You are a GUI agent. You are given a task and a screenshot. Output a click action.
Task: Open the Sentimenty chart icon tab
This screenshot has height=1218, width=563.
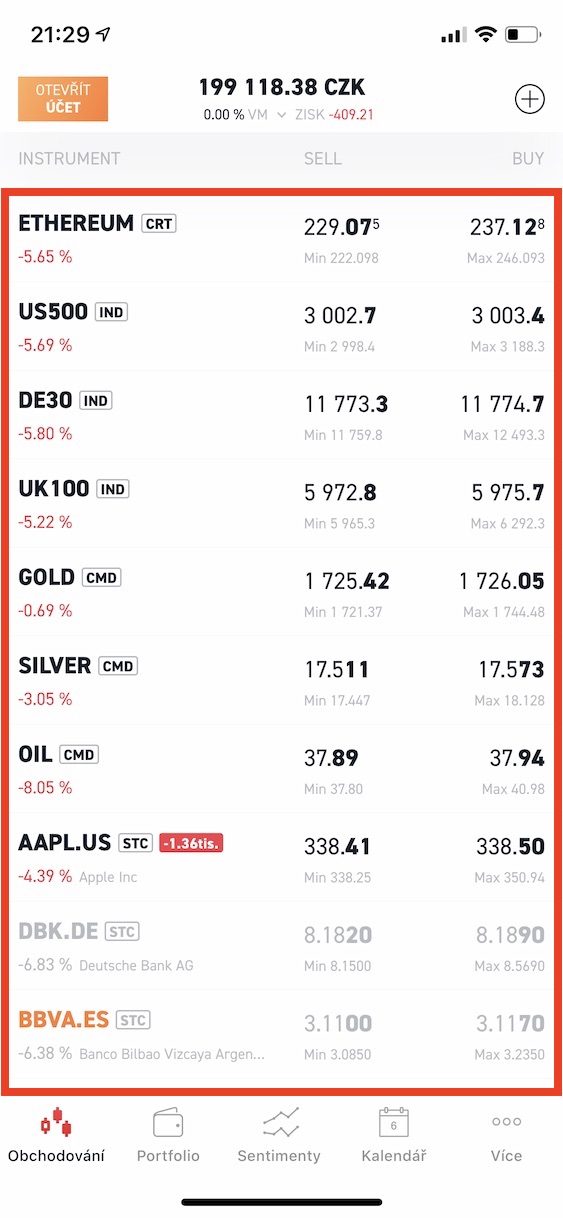(279, 1135)
